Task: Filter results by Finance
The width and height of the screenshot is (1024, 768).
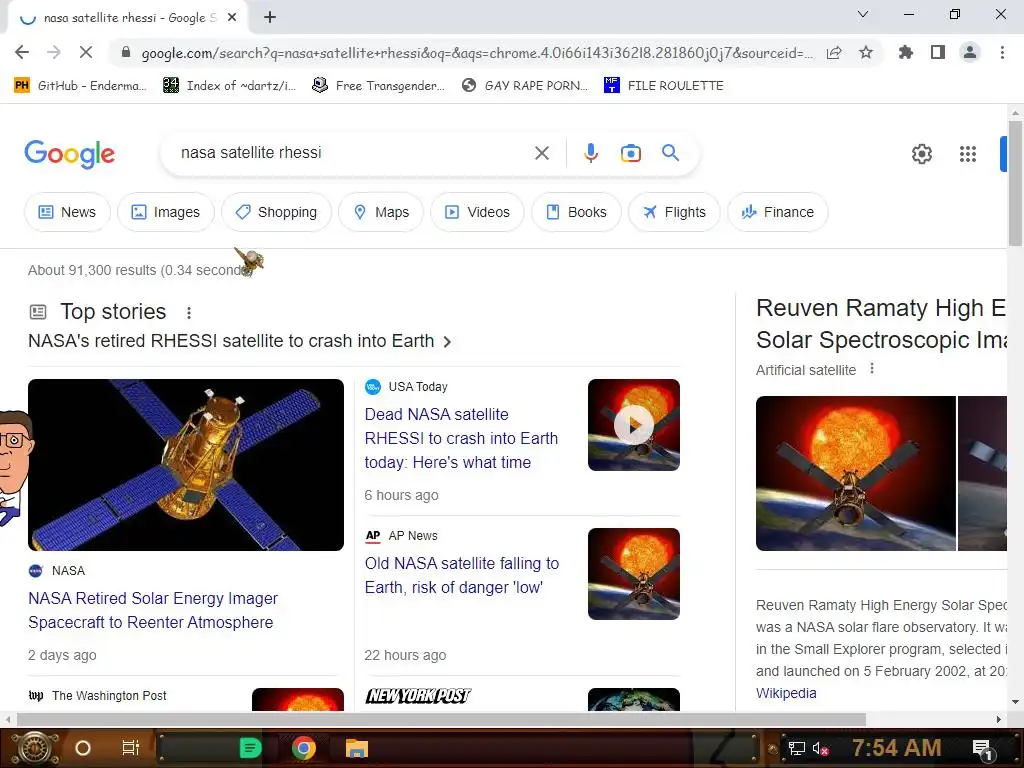Action: click(x=777, y=212)
